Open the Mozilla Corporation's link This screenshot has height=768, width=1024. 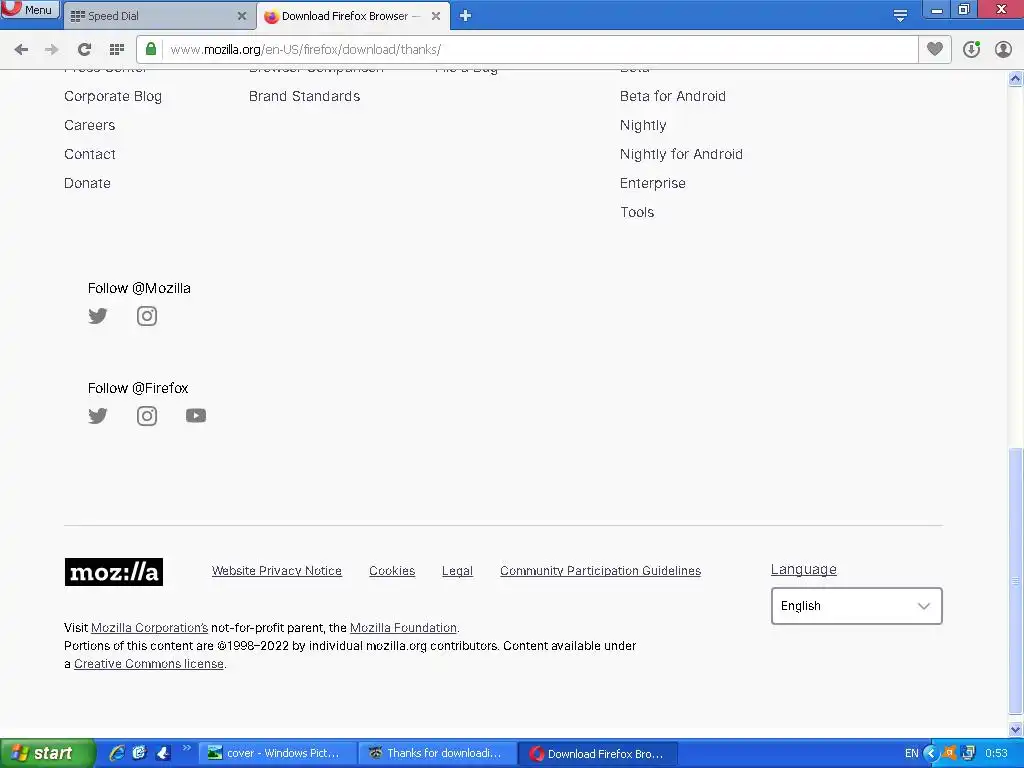point(150,628)
